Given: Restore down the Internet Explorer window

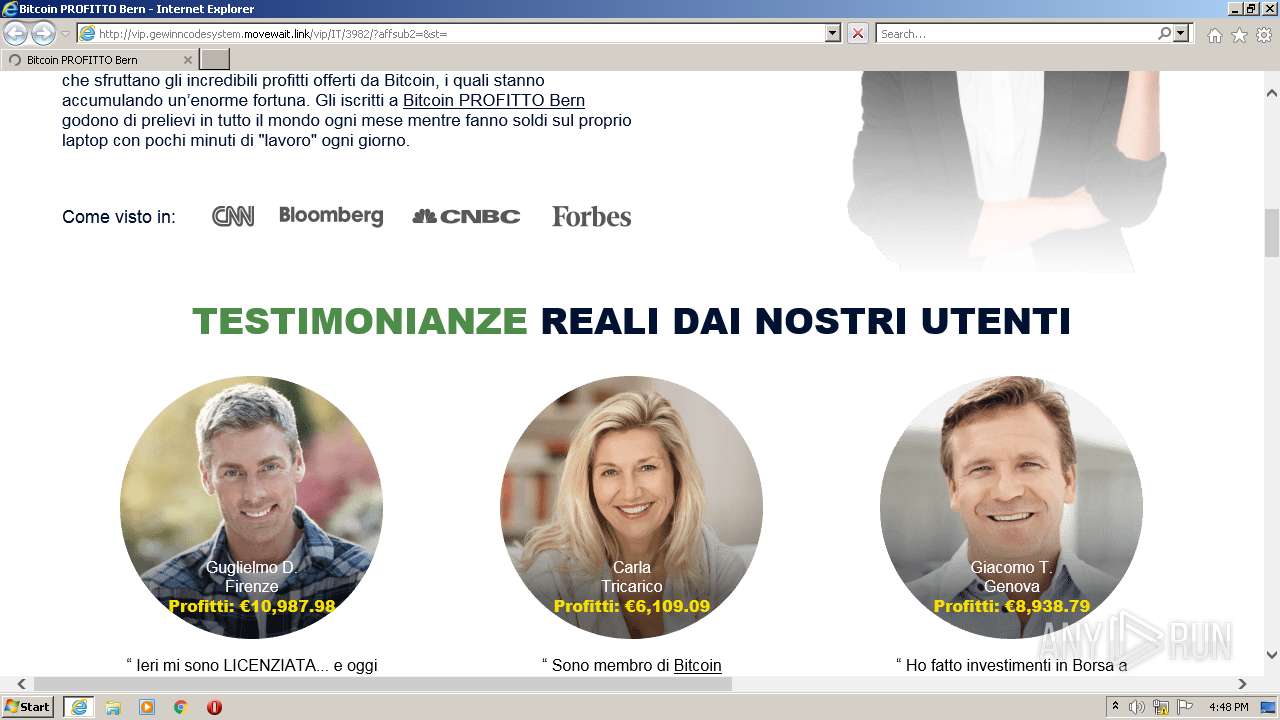Looking at the screenshot, I should point(1251,9).
